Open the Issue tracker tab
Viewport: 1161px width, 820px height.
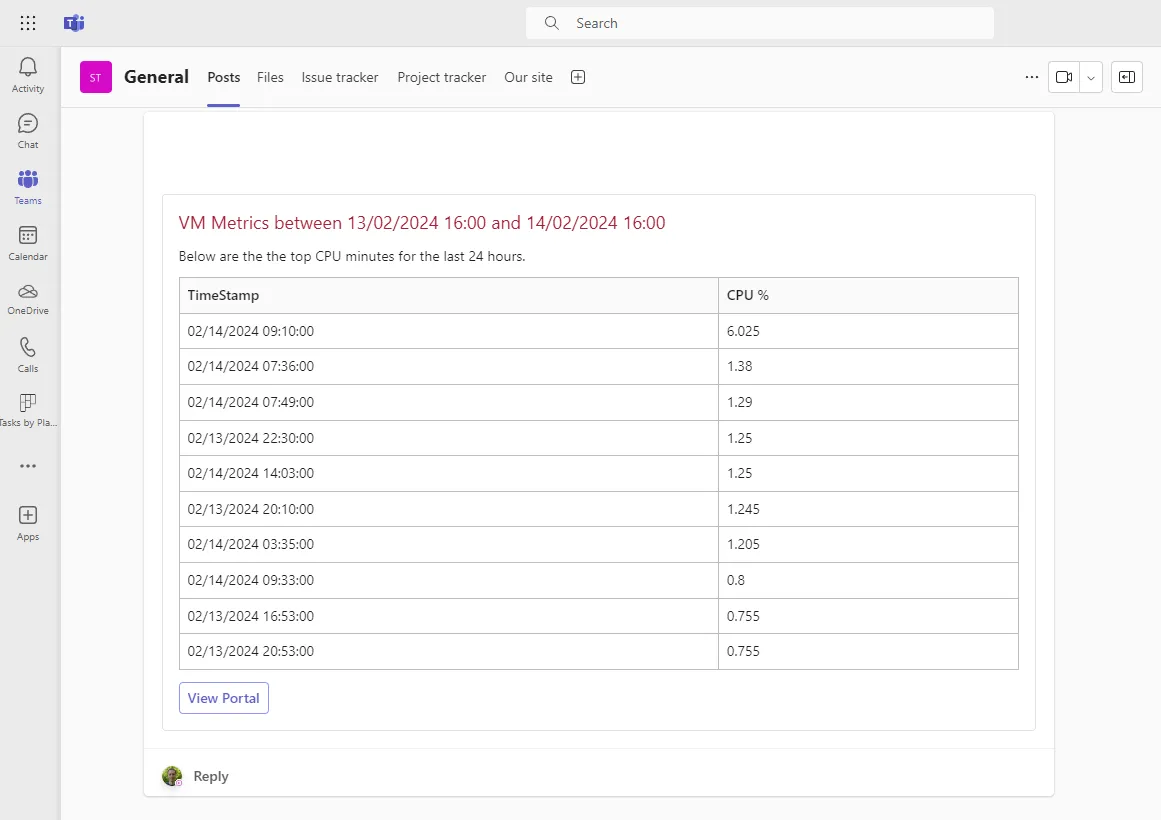pyautogui.click(x=339, y=77)
